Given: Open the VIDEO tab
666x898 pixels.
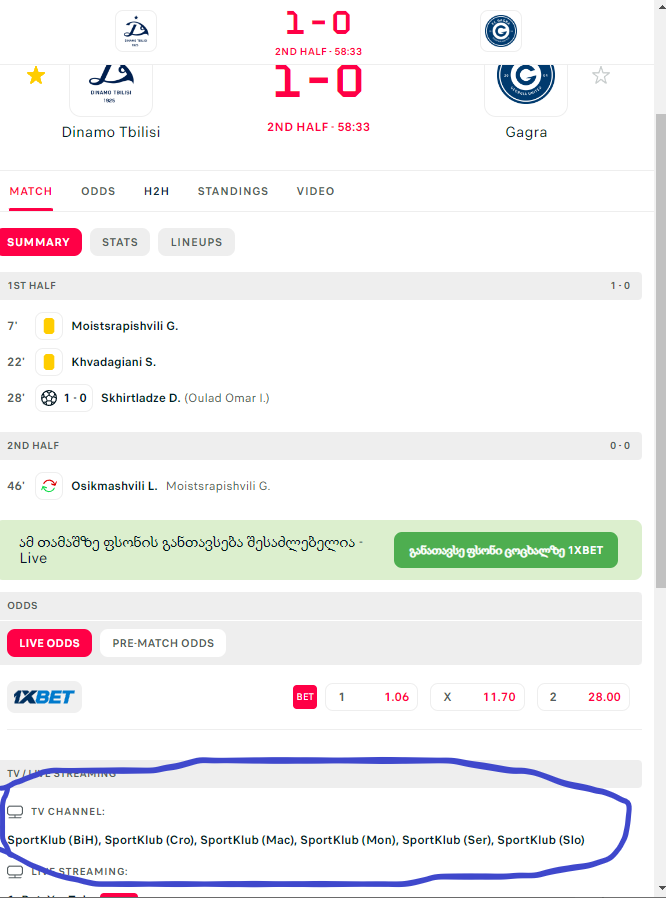Looking at the screenshot, I should click(316, 191).
